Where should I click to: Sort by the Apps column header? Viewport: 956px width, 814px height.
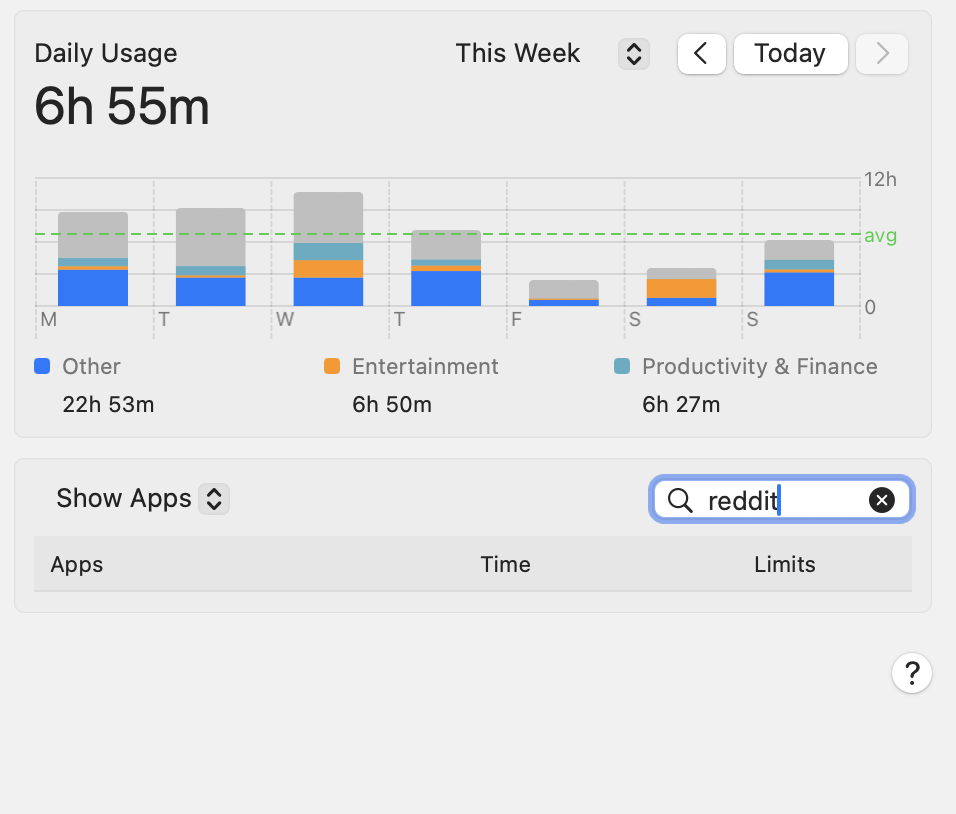coord(77,564)
